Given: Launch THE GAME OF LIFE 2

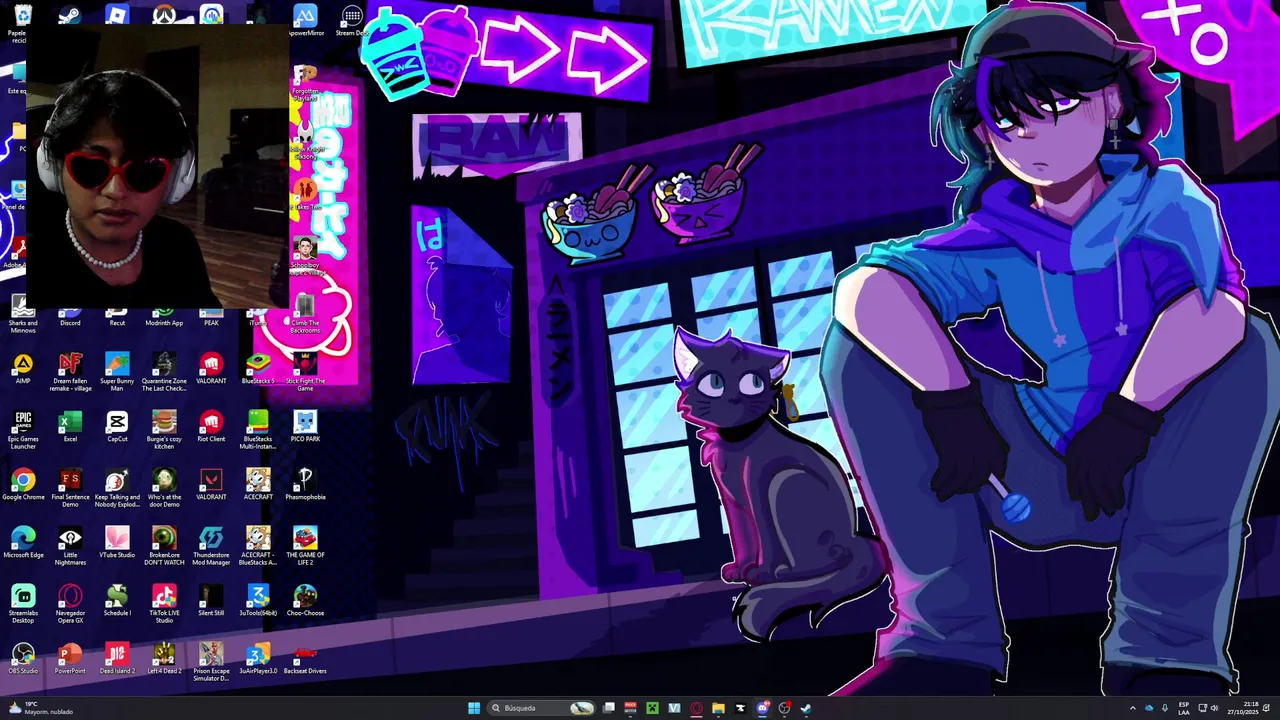Looking at the screenshot, I should [305, 546].
